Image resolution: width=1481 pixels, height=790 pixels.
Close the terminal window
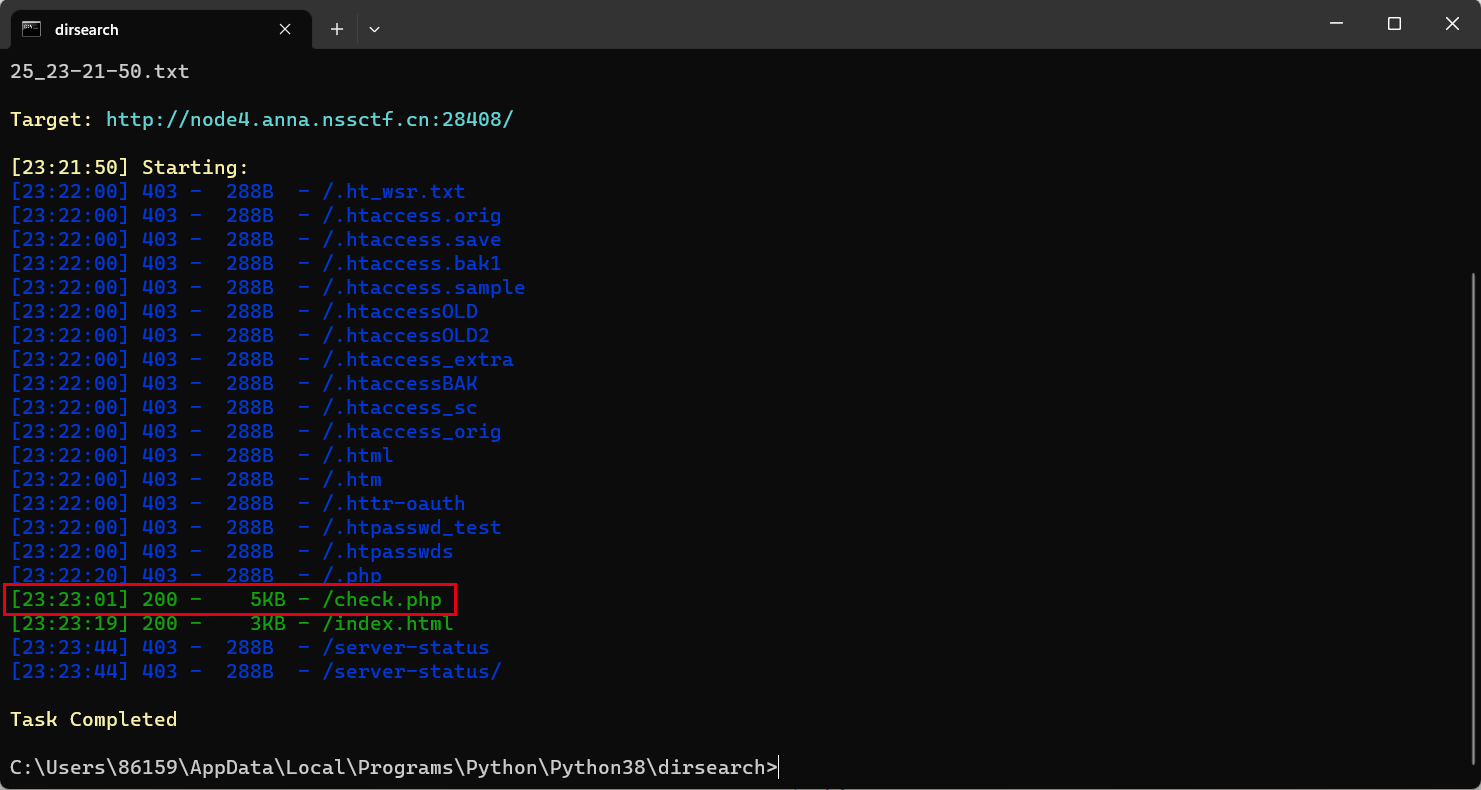coord(1452,24)
